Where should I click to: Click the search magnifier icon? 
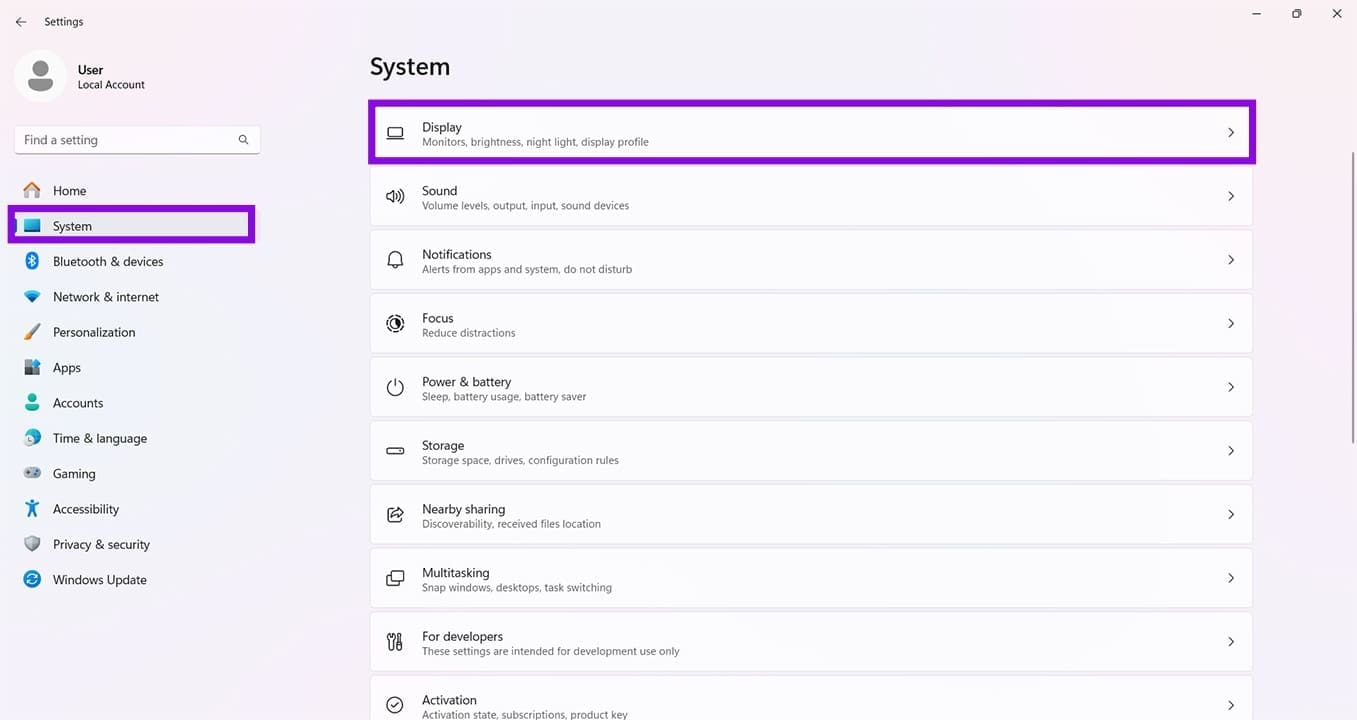[x=243, y=140]
